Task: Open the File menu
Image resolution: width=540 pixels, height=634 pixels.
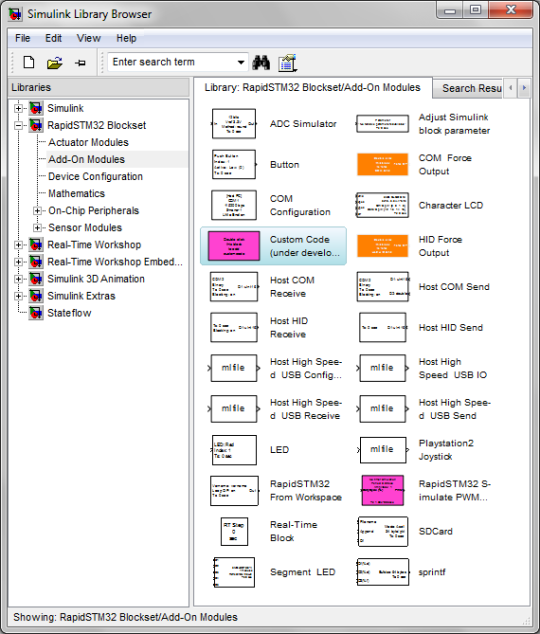Action: pos(23,38)
